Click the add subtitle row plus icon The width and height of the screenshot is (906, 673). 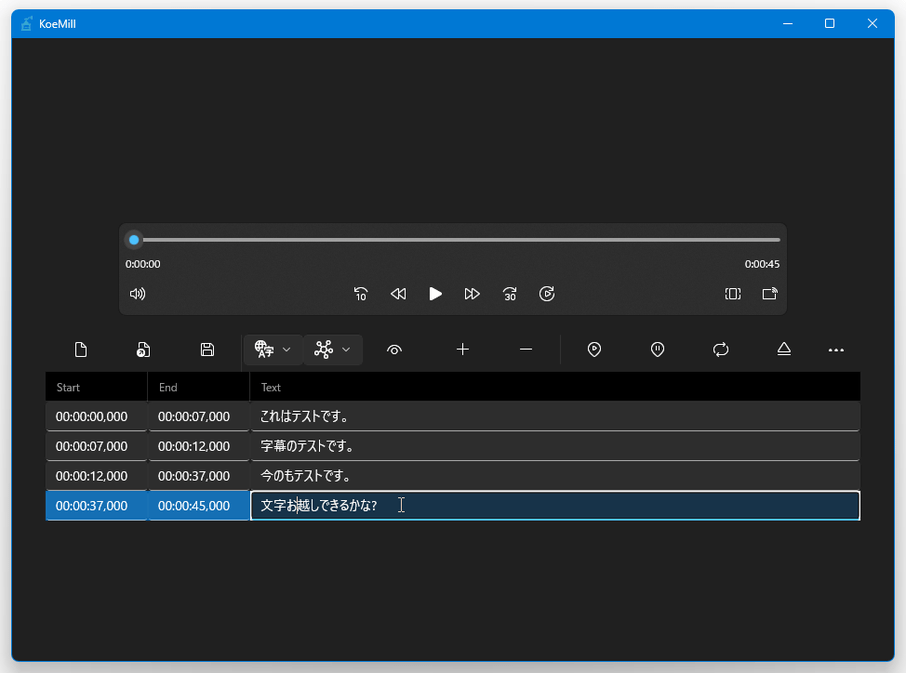pyautogui.click(x=462, y=350)
